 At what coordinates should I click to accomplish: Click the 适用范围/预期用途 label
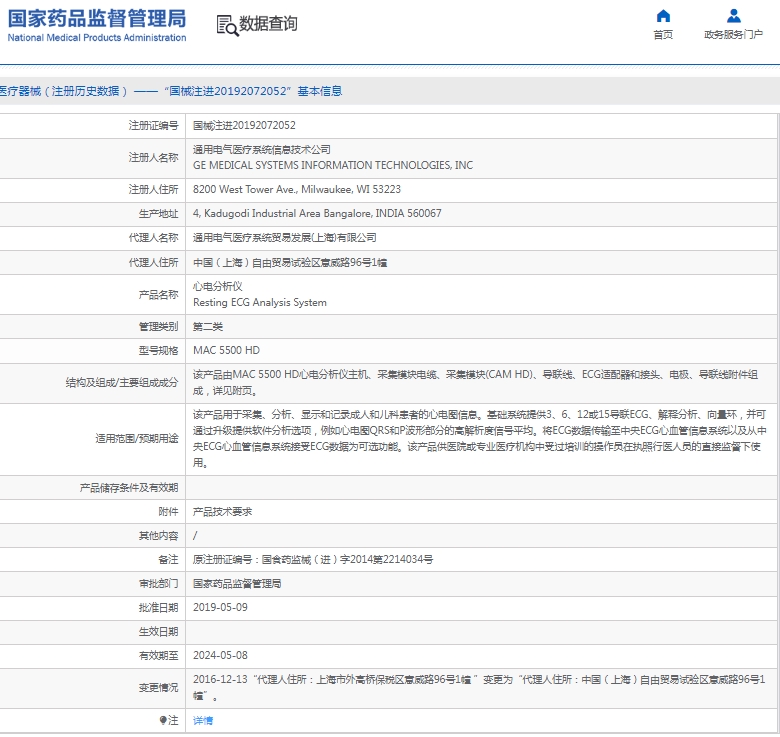tap(137, 439)
